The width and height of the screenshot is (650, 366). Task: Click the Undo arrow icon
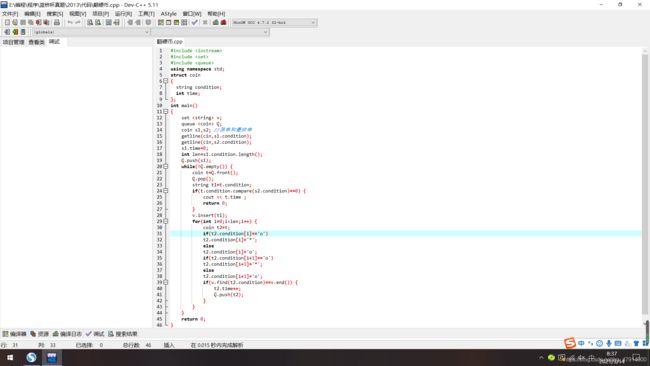click(x=70, y=22)
